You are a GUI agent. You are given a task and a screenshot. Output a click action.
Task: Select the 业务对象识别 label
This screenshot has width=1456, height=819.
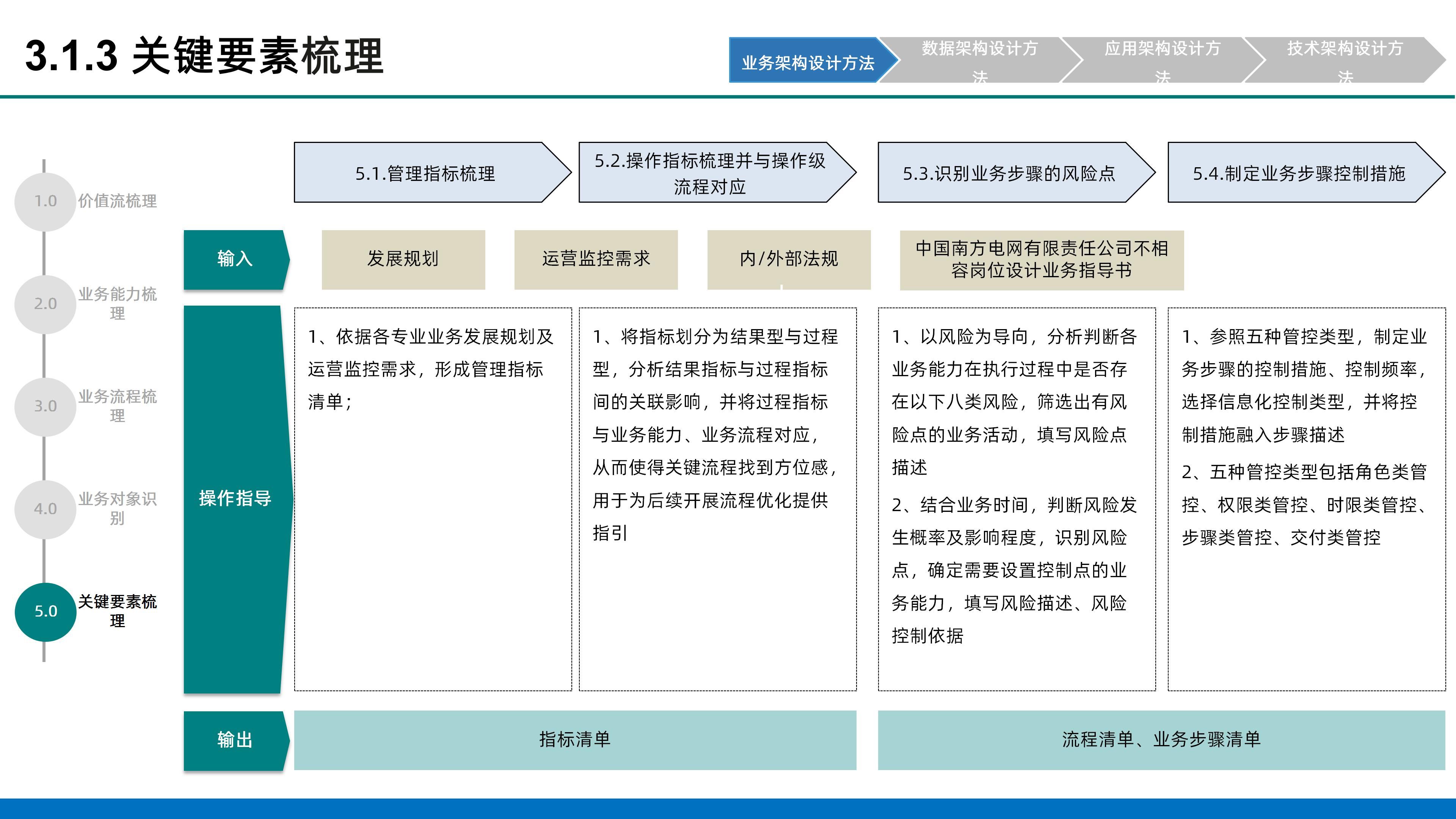click(x=117, y=508)
